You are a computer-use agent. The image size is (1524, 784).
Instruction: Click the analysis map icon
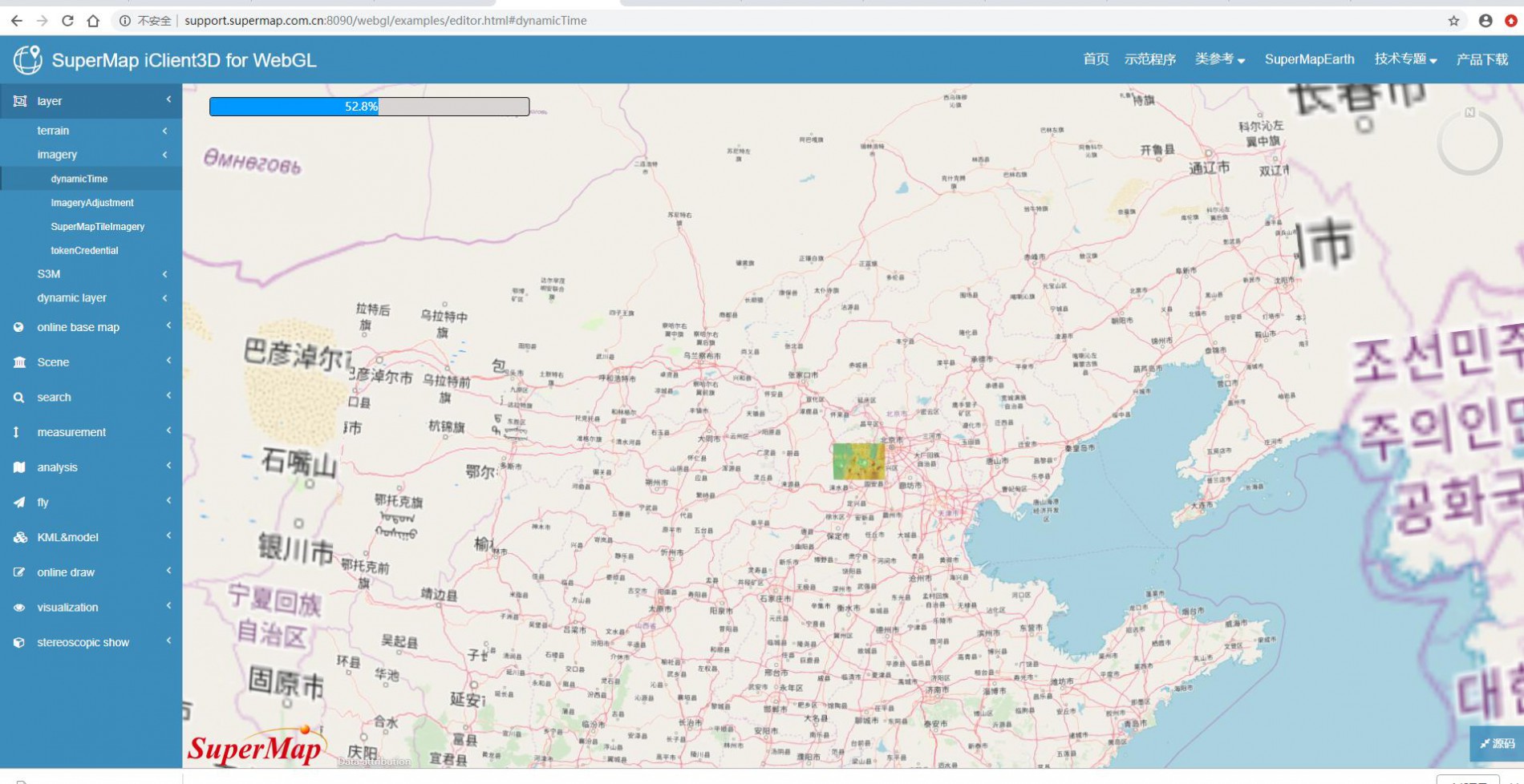19,467
